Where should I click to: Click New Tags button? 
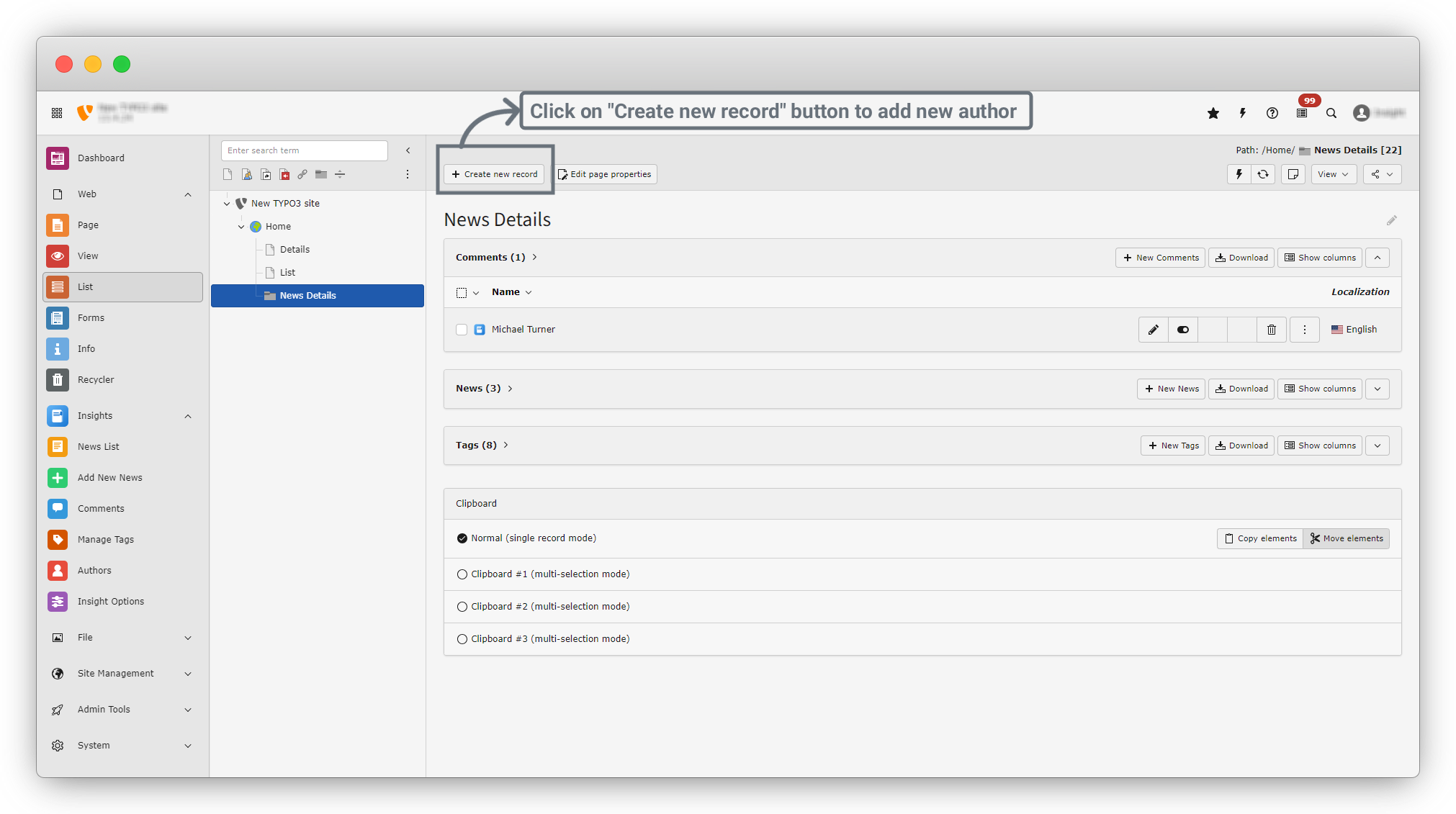pyautogui.click(x=1172, y=446)
